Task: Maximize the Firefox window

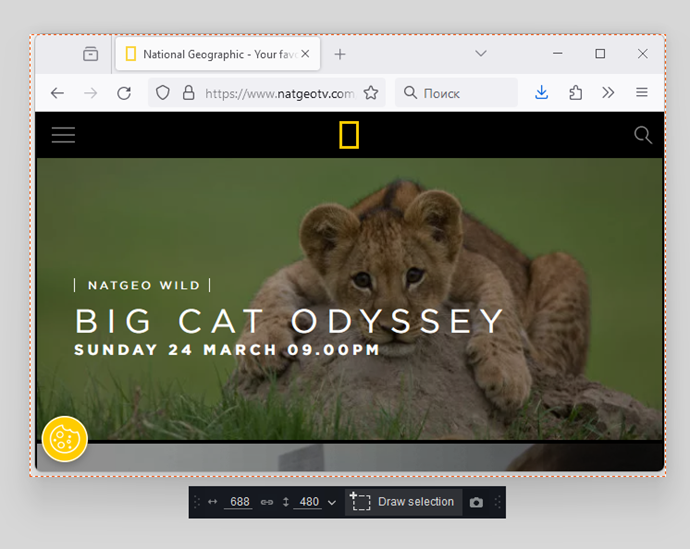Action: coord(600,54)
